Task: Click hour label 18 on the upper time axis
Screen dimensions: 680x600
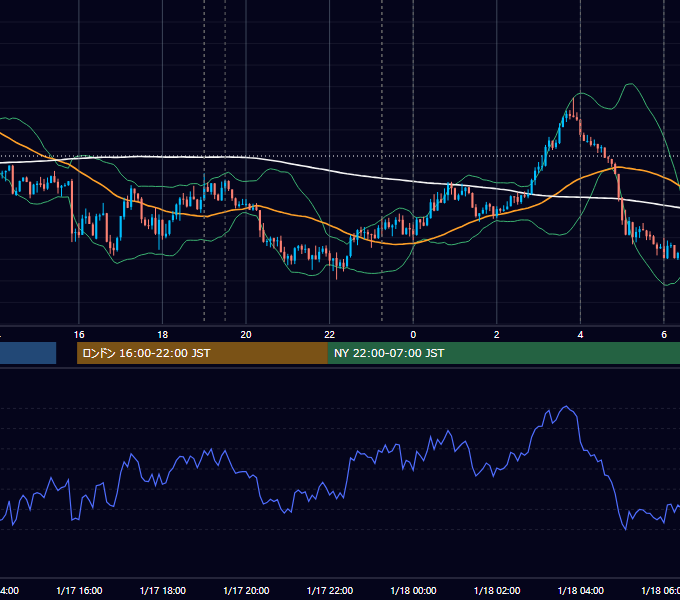Action: (x=162, y=335)
